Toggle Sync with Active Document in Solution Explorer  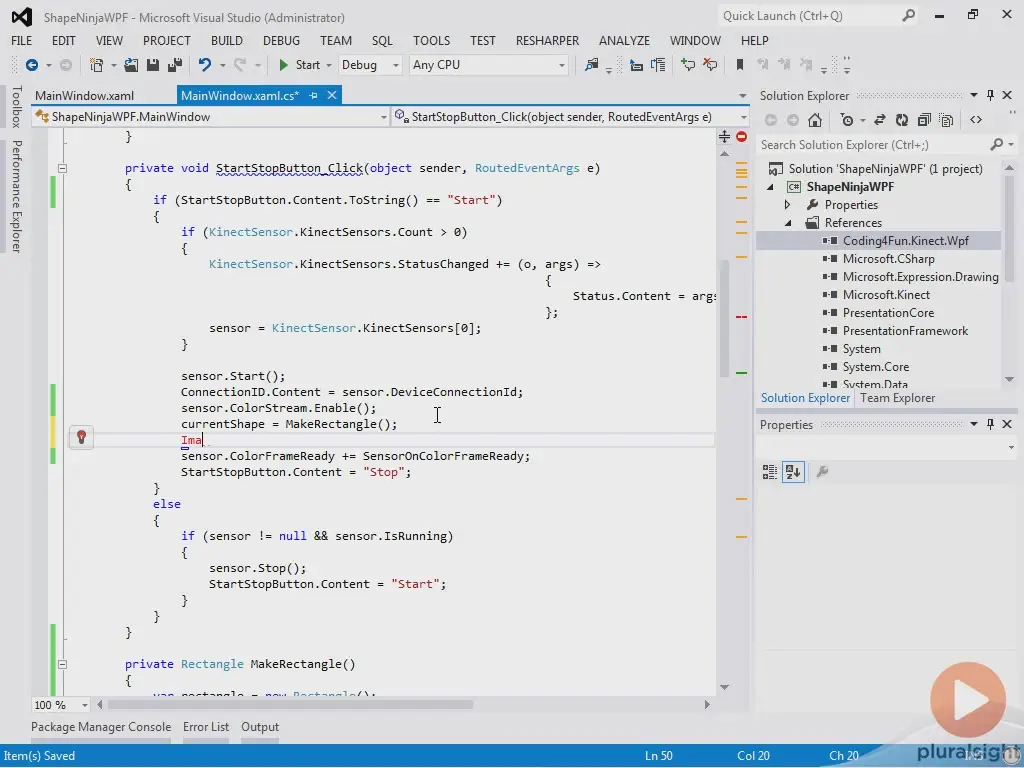click(880, 120)
